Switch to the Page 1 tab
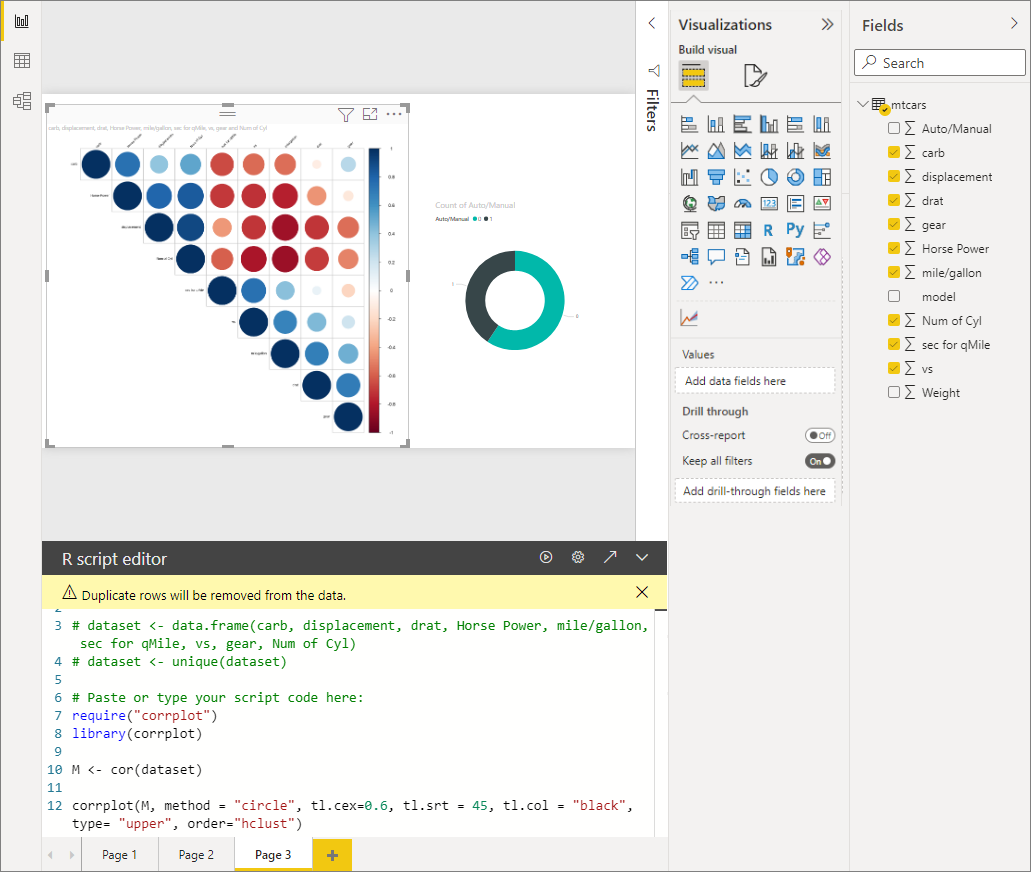Viewport: 1031px width, 872px height. click(119, 854)
